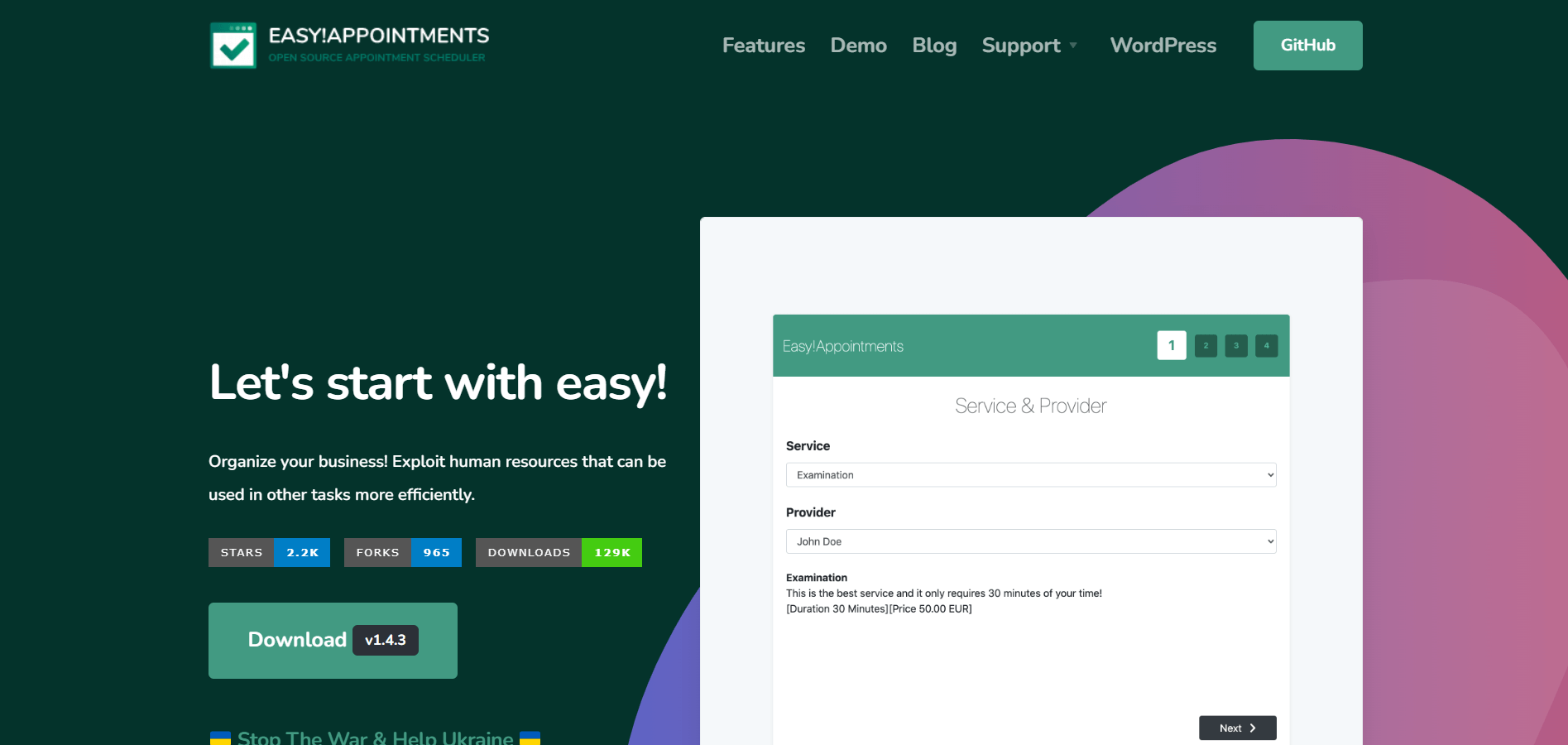Open the Features menu item
The width and height of the screenshot is (1568, 745).
763,46
